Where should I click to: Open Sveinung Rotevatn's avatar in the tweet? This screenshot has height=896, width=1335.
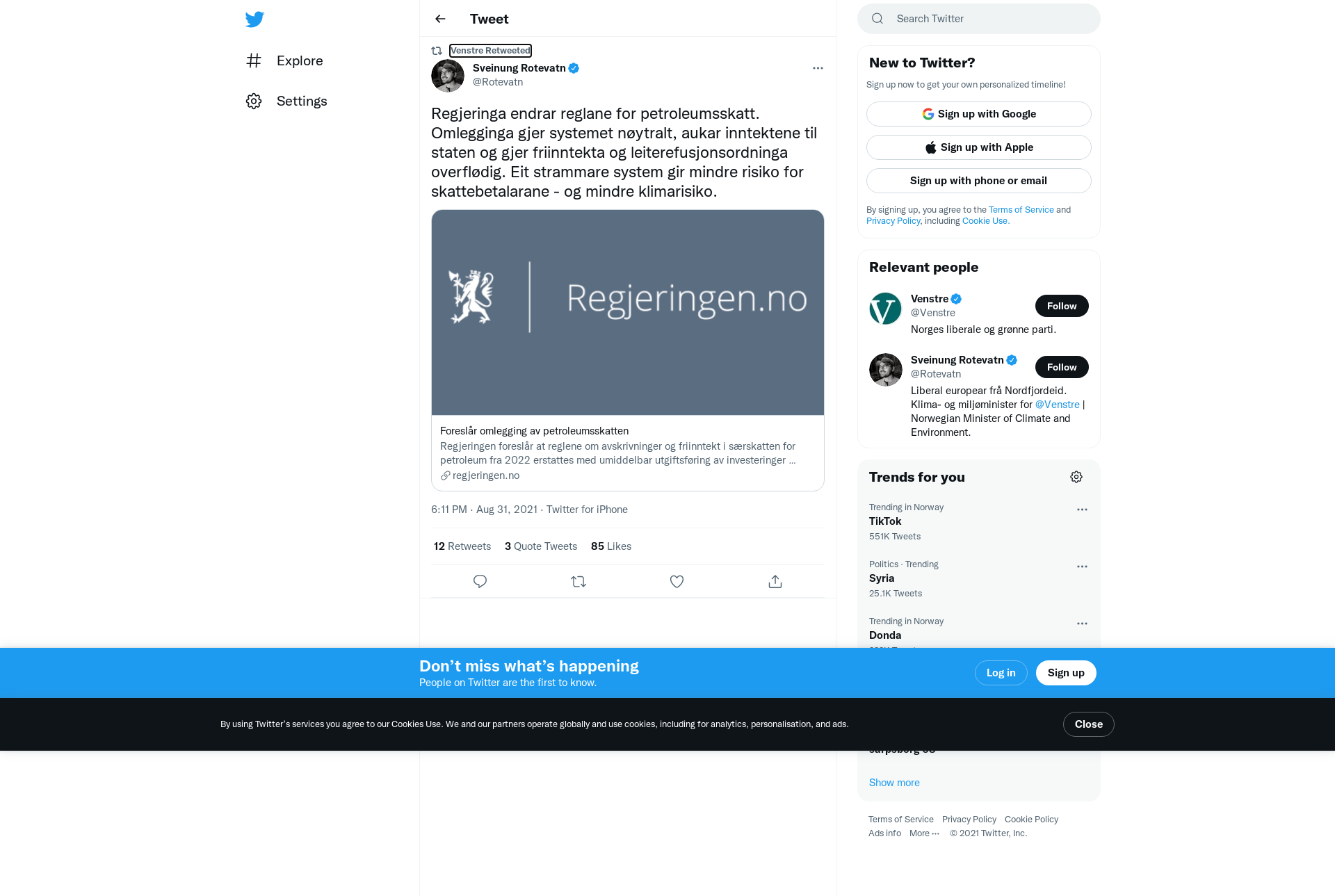click(448, 76)
